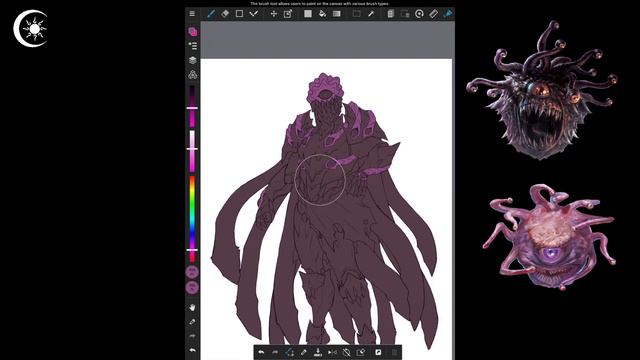Select the Gradient tool
The height and width of the screenshot is (360, 640).
click(336, 13)
